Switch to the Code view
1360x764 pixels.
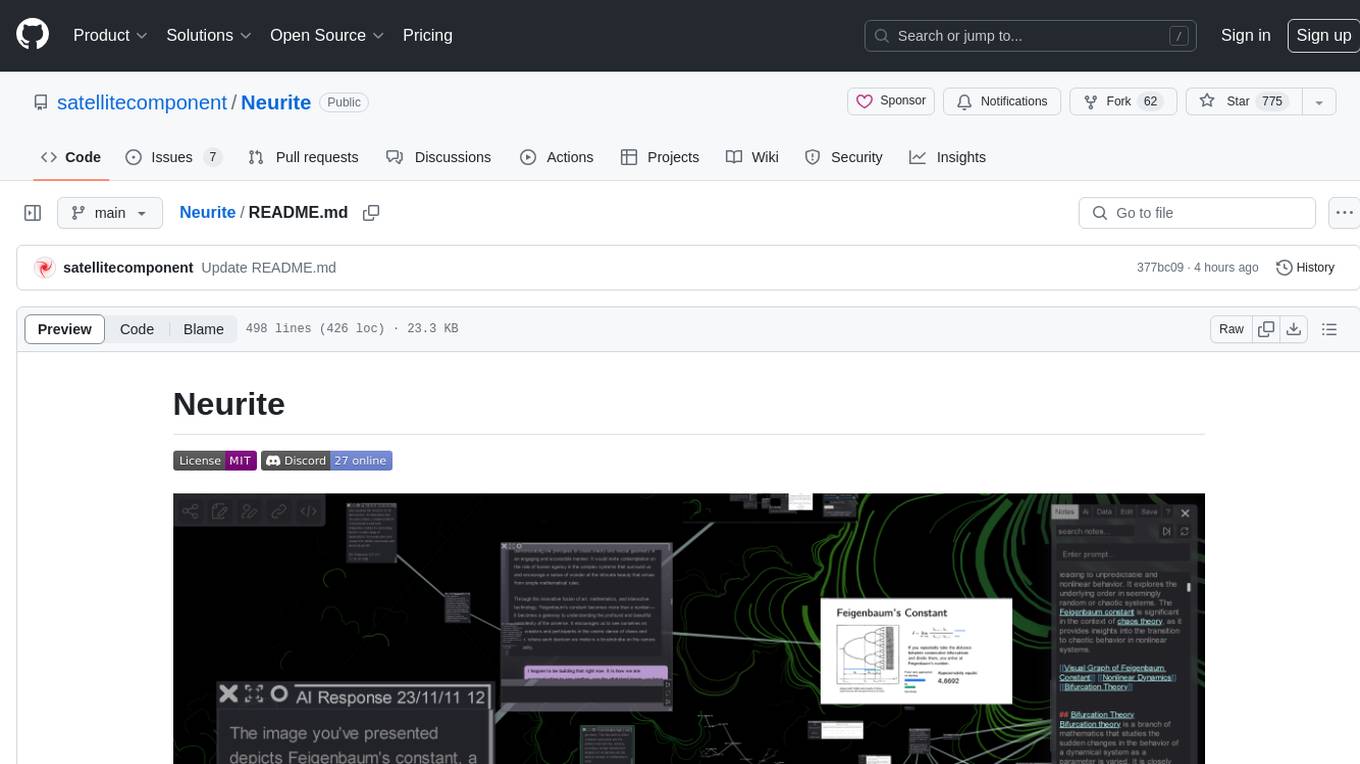click(x=137, y=329)
